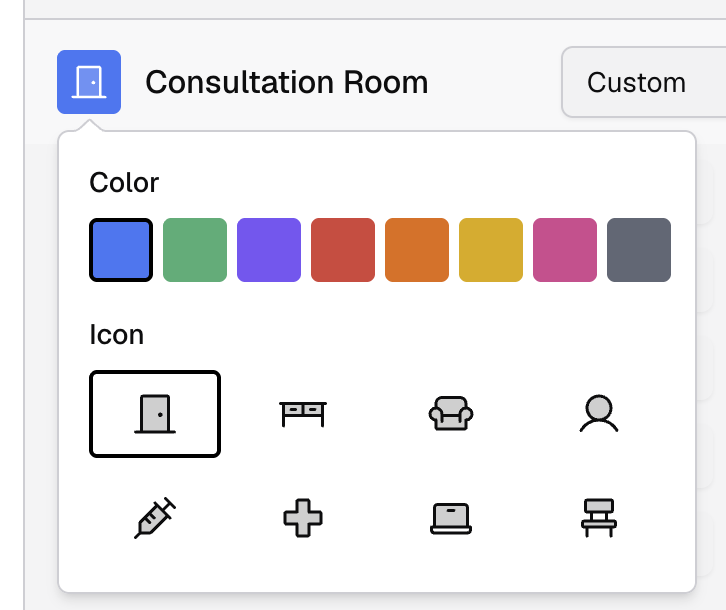Select the blue color swatch
Image resolution: width=726 pixels, height=610 pixels.
(121, 250)
